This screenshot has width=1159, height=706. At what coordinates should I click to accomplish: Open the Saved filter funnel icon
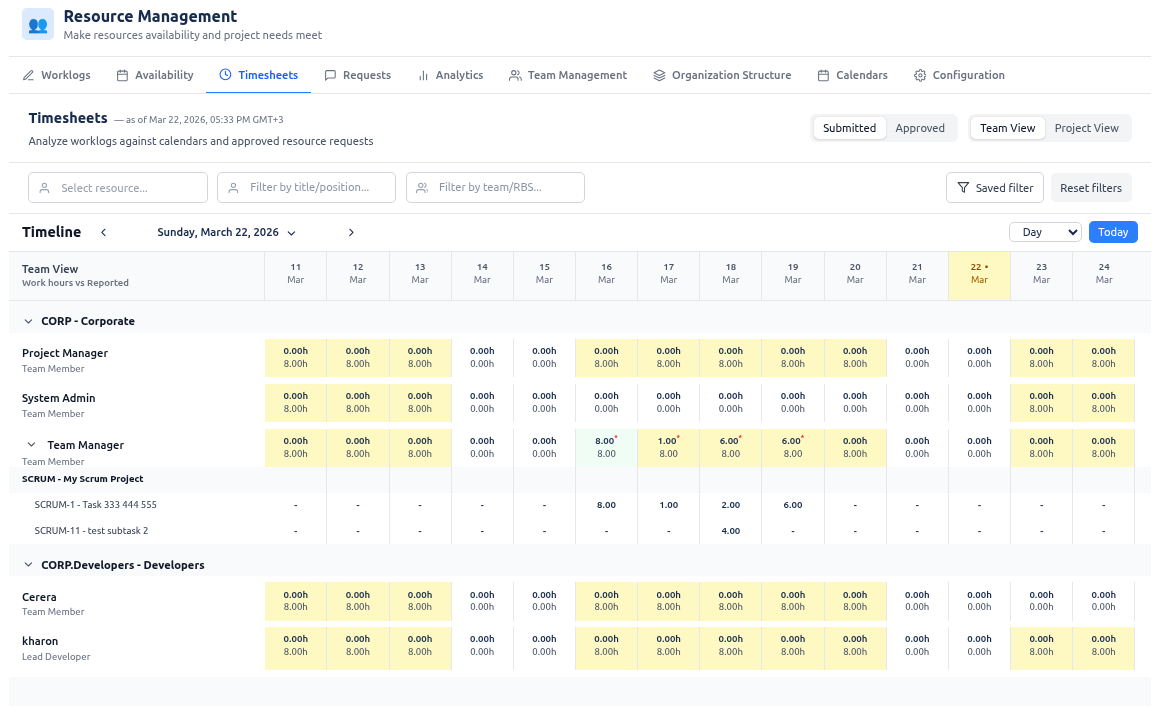click(x=965, y=187)
